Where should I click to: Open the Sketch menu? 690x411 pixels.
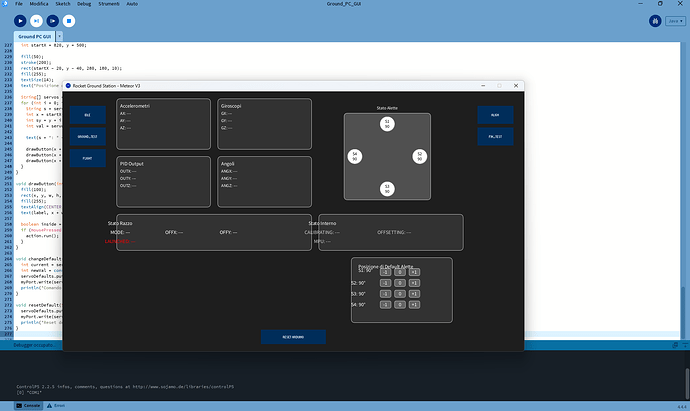[63, 4]
